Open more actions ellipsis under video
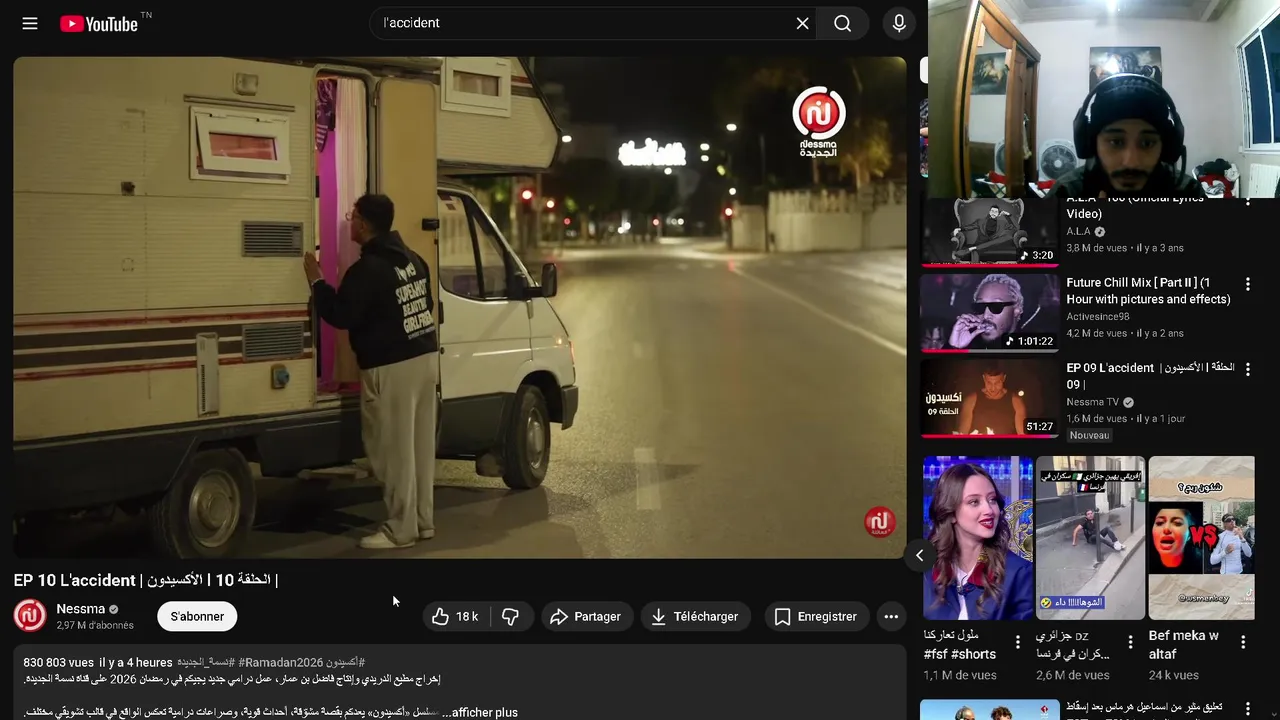 891,616
